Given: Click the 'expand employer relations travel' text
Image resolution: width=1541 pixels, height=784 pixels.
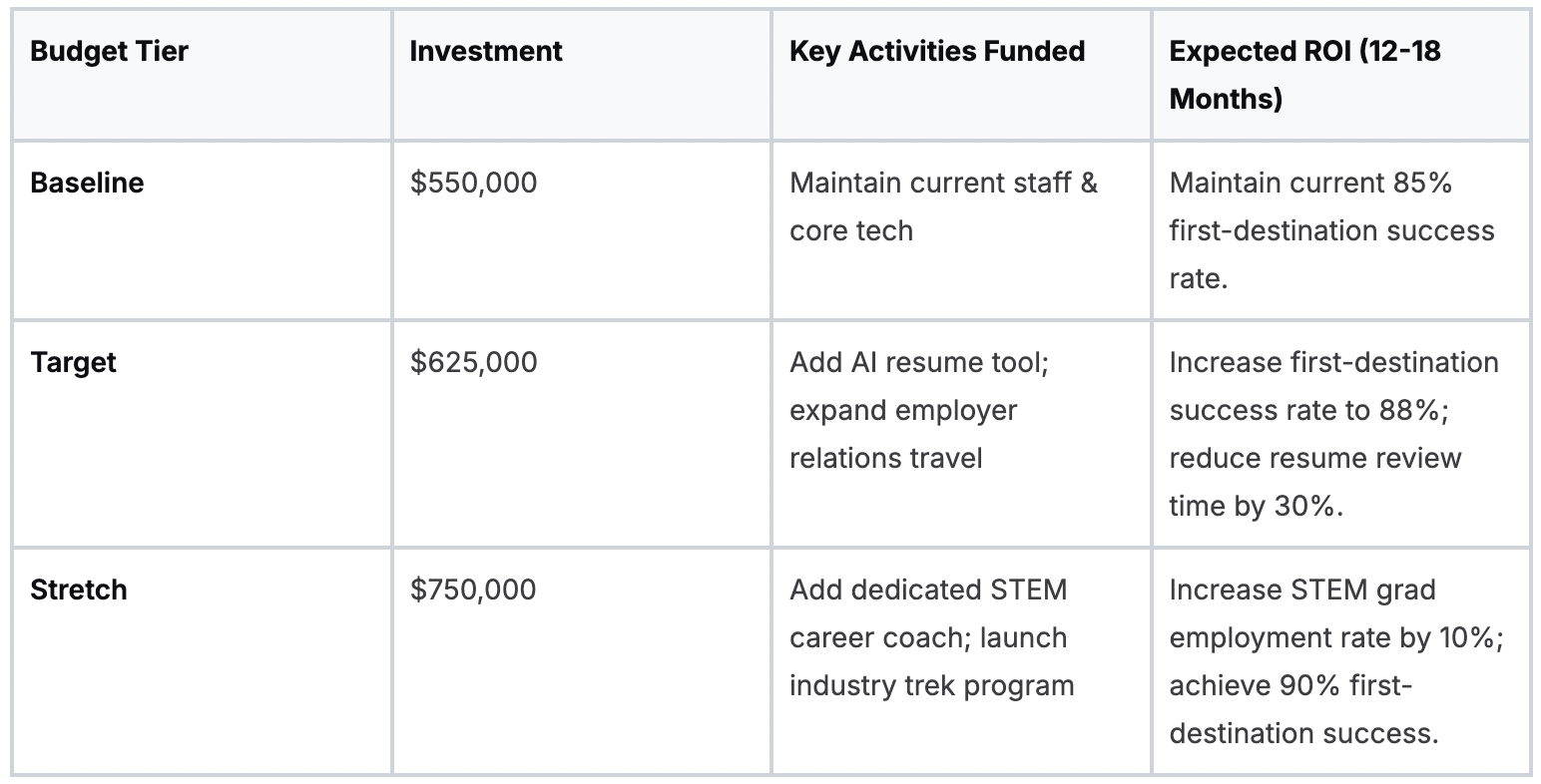Looking at the screenshot, I should click(x=903, y=434).
